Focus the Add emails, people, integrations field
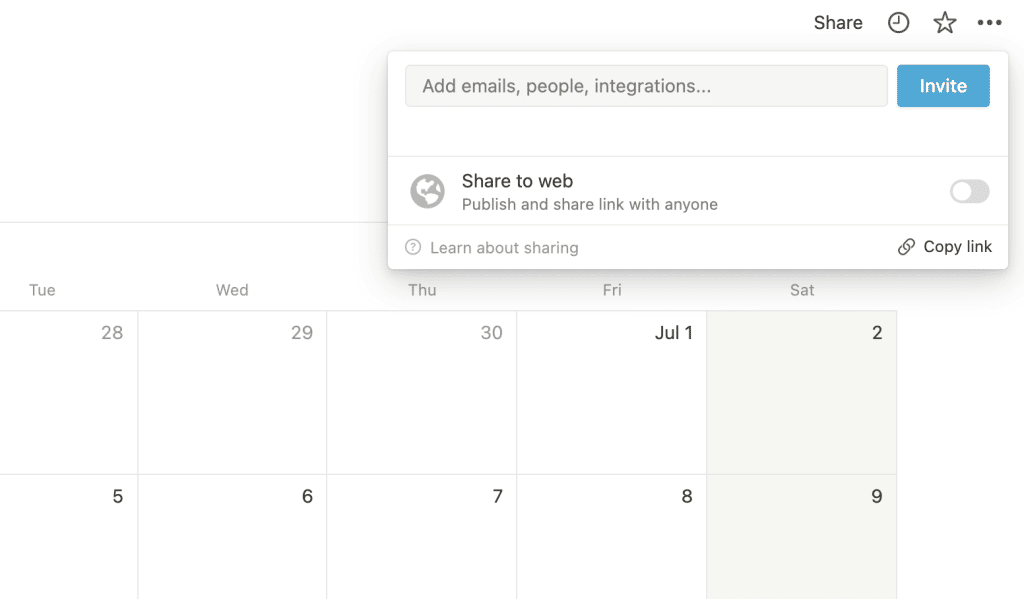The width and height of the screenshot is (1024, 599). pyautogui.click(x=646, y=86)
